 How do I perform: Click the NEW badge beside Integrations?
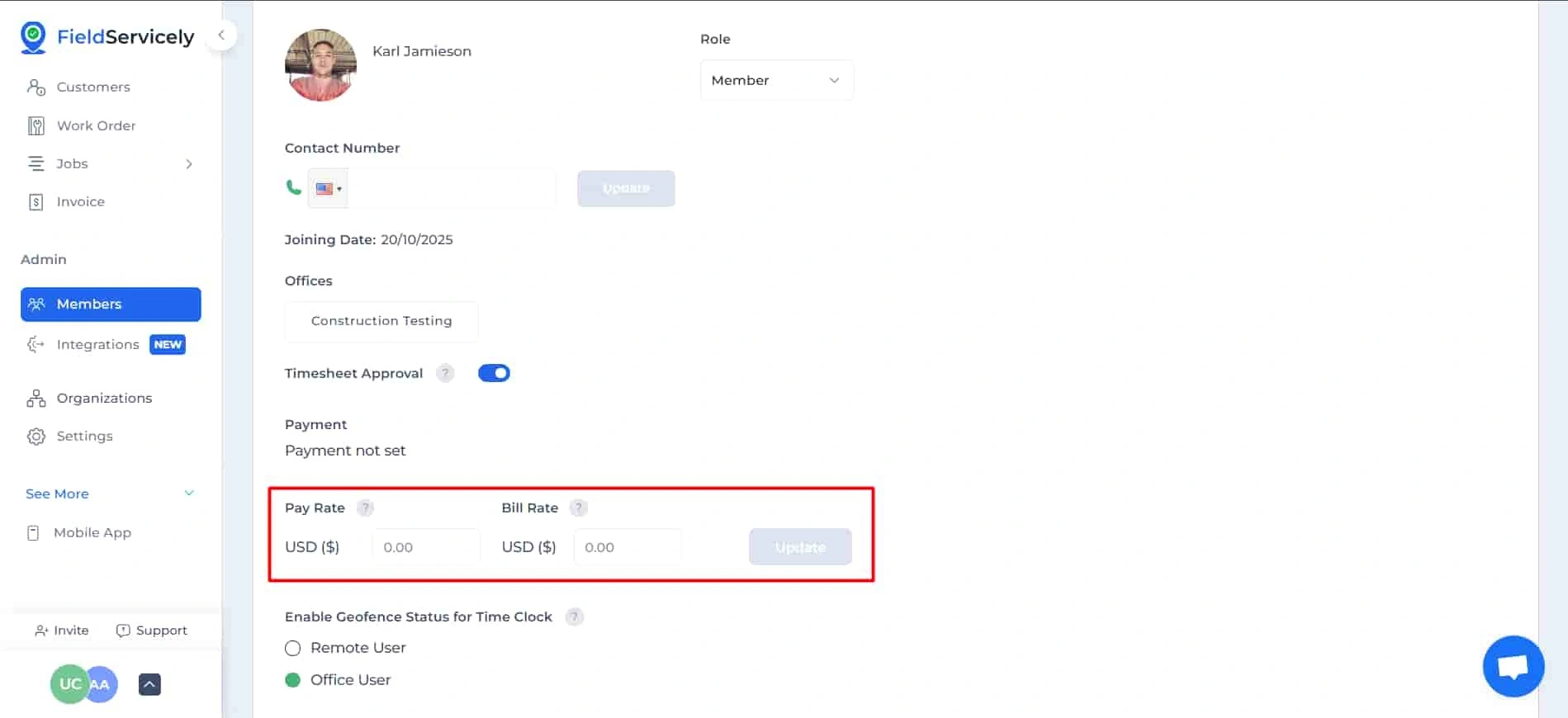click(x=168, y=345)
